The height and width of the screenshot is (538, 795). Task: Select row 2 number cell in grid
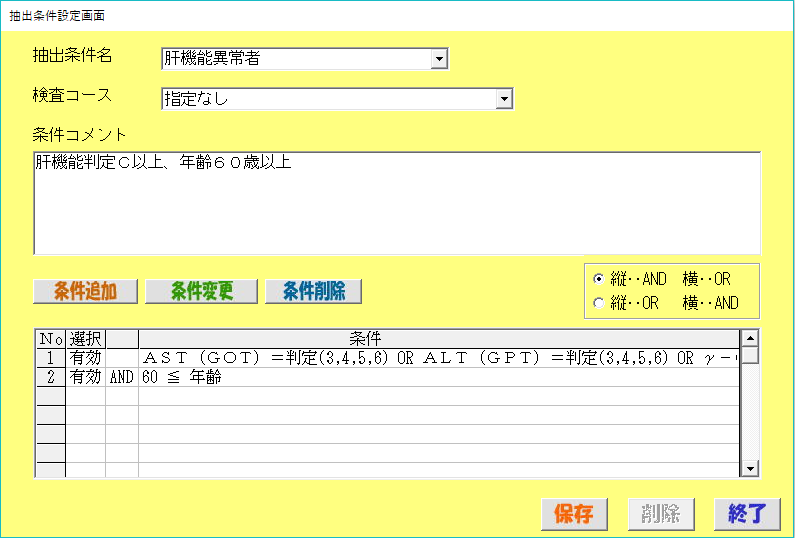coord(50,377)
